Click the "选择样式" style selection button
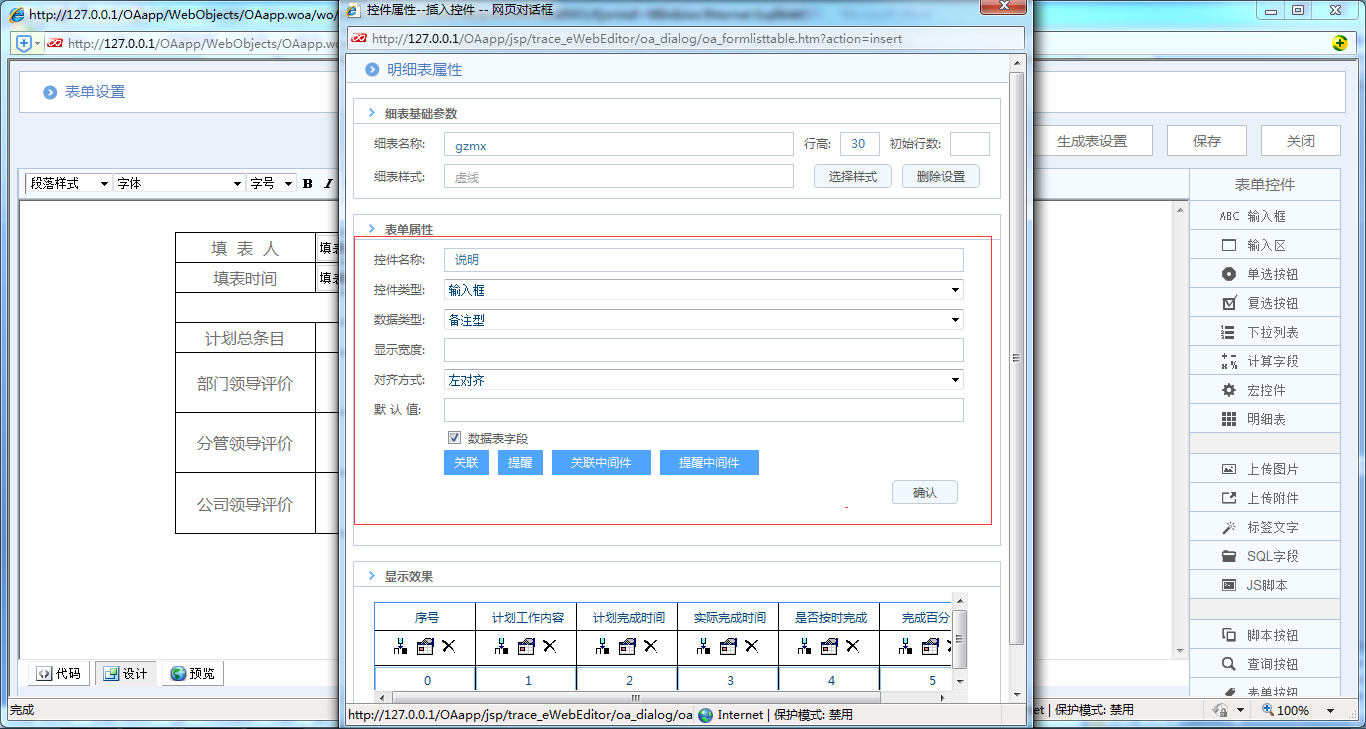The image size is (1366, 729). coord(852,175)
